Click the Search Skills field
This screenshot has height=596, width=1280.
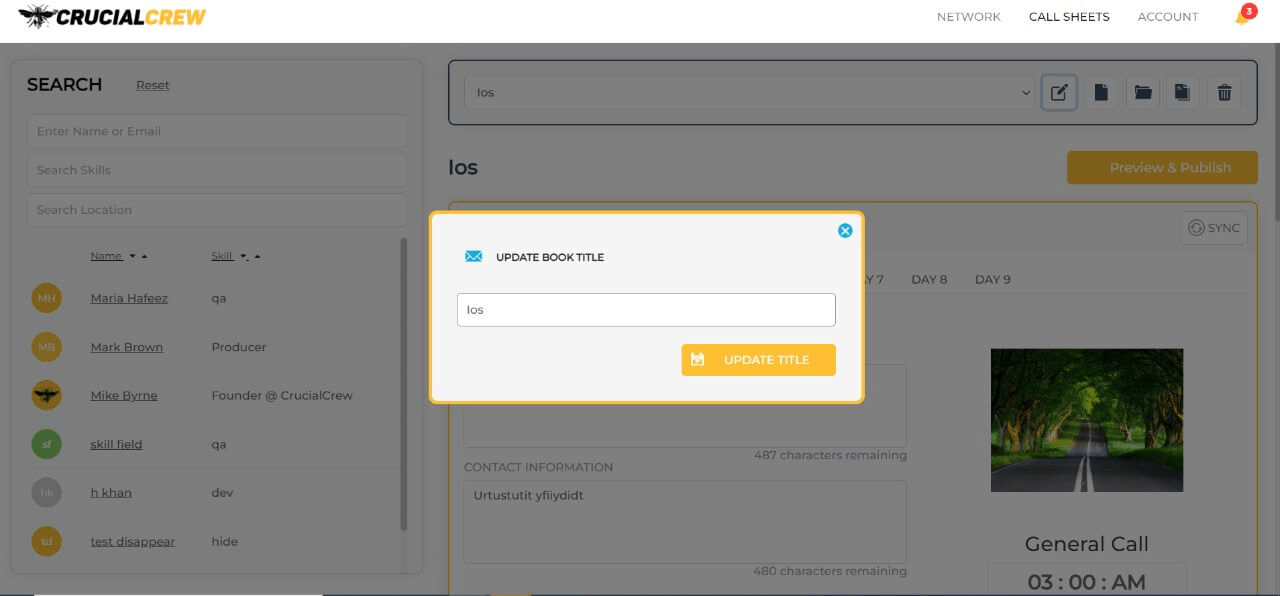216,170
